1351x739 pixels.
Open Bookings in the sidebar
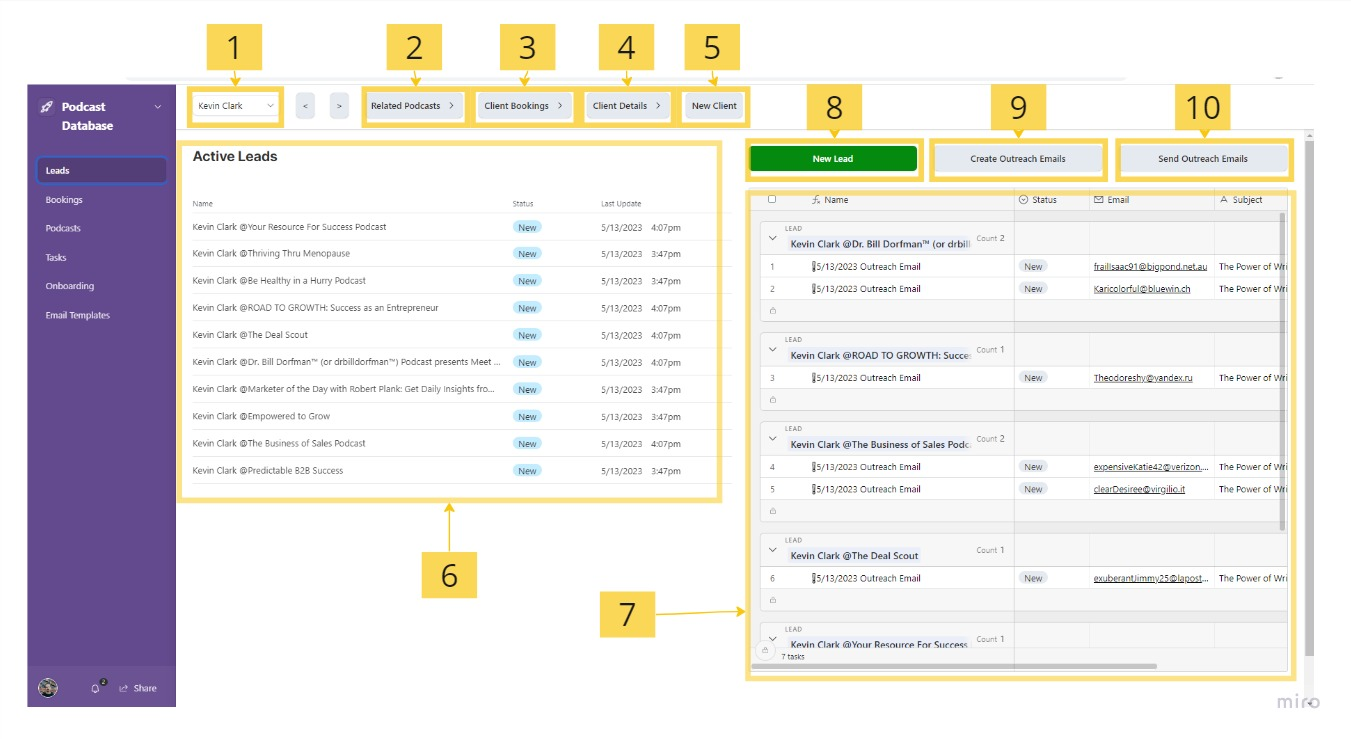pyautogui.click(x=64, y=200)
